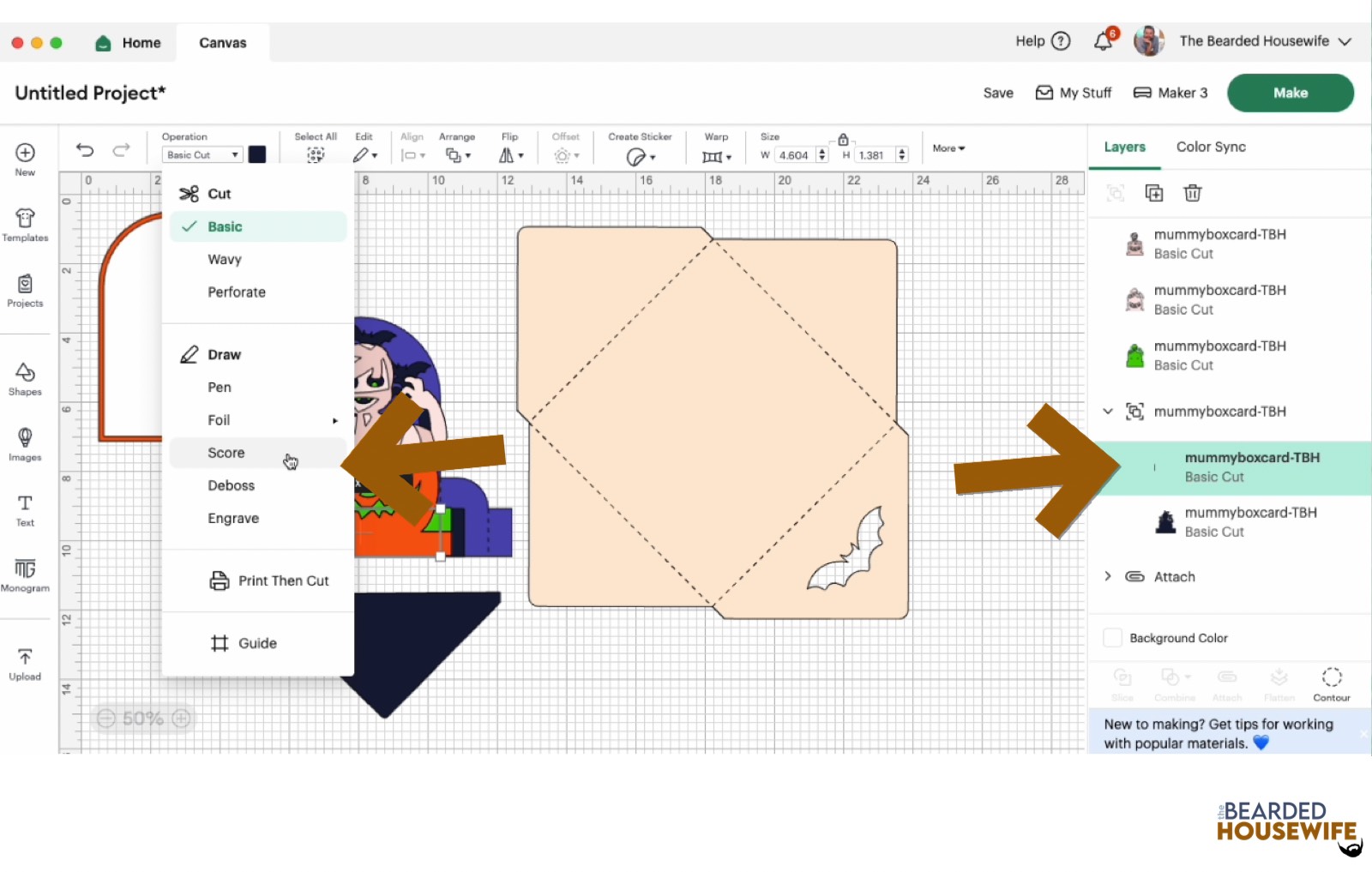Screen dimensions: 1372x872
Task: Open the Monogram tool
Action: click(x=25, y=574)
